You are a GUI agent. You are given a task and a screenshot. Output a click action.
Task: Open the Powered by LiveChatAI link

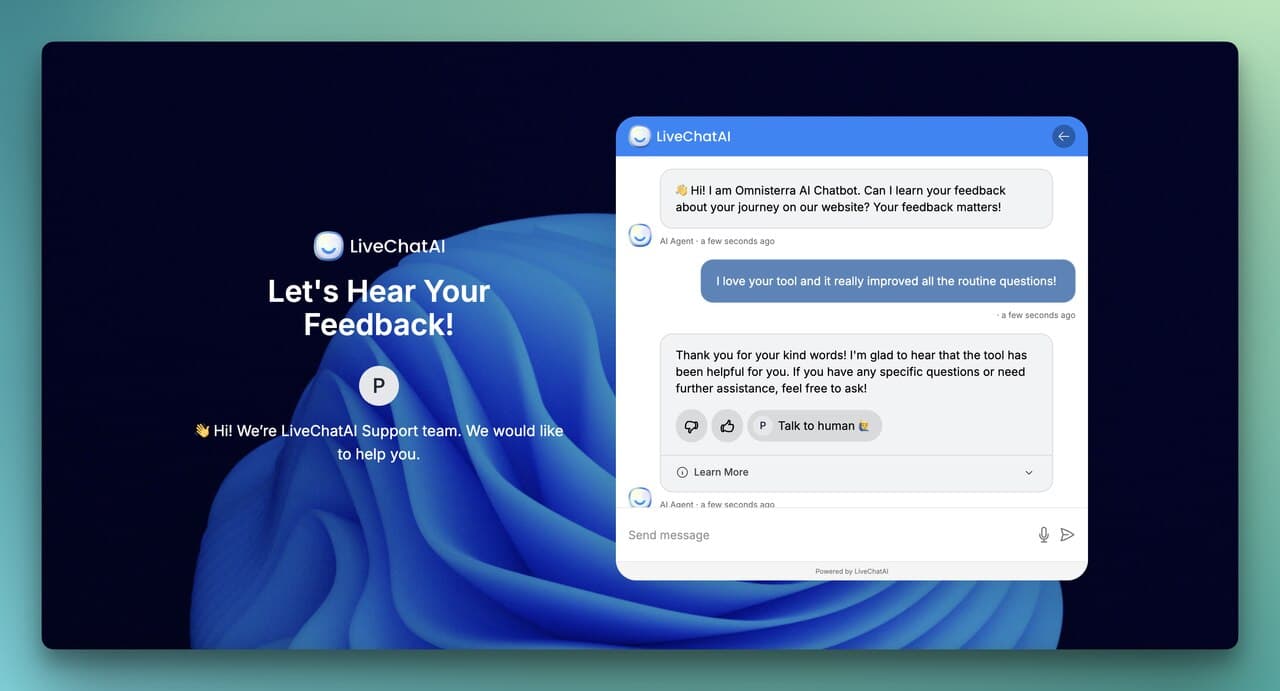click(x=852, y=571)
